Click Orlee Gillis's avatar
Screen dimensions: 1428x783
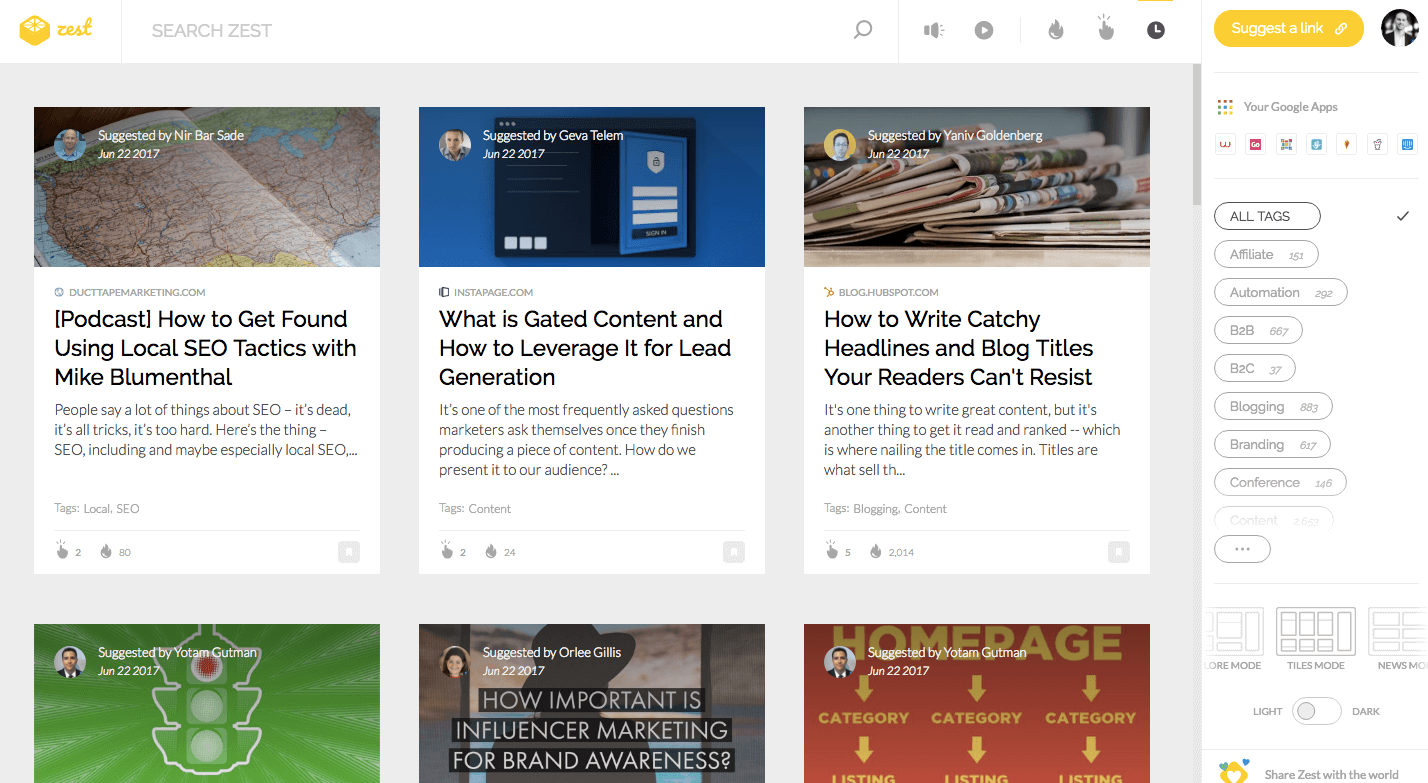[455, 662]
